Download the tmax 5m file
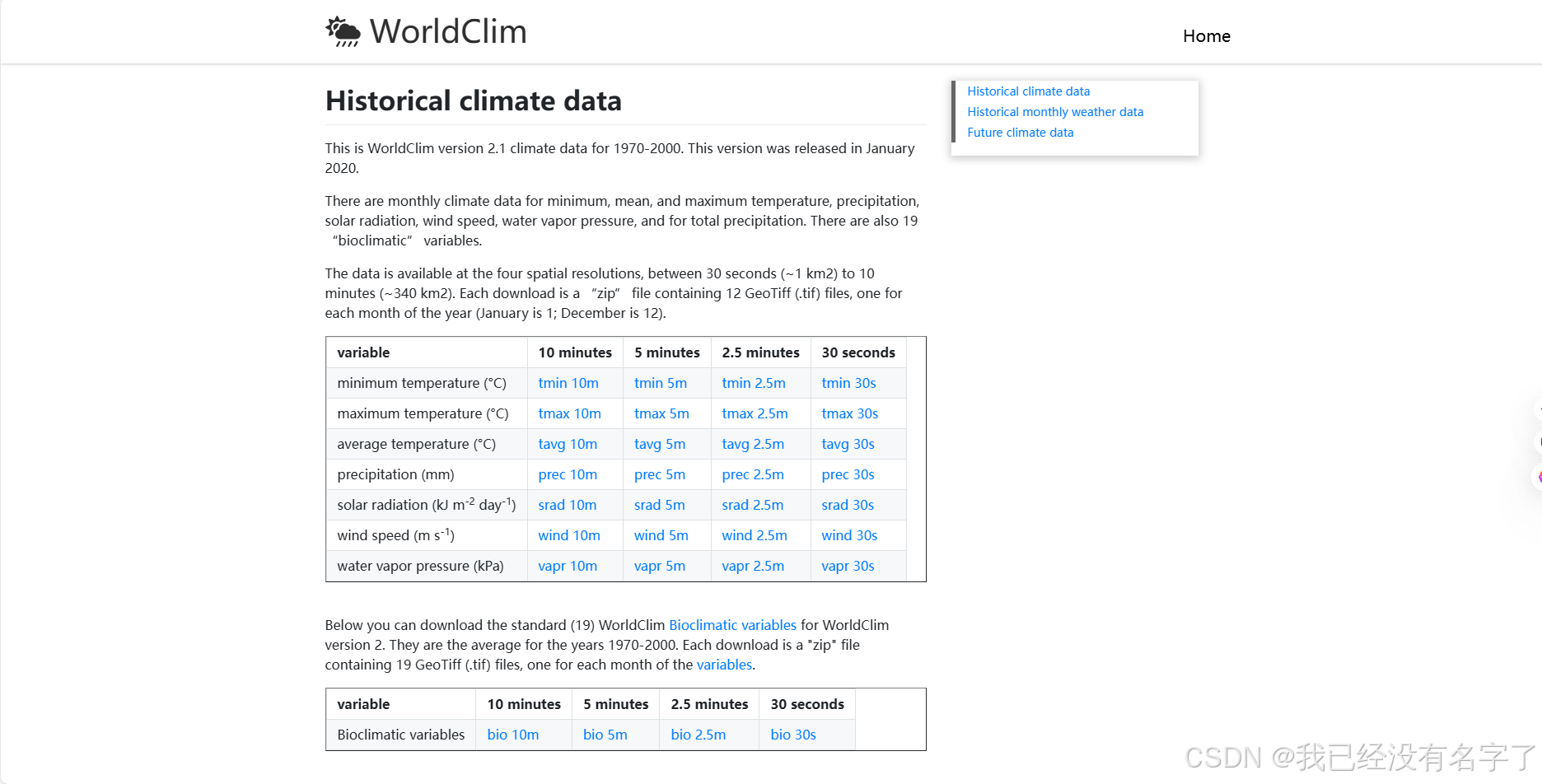This screenshot has height=784, width=1542. [x=661, y=413]
